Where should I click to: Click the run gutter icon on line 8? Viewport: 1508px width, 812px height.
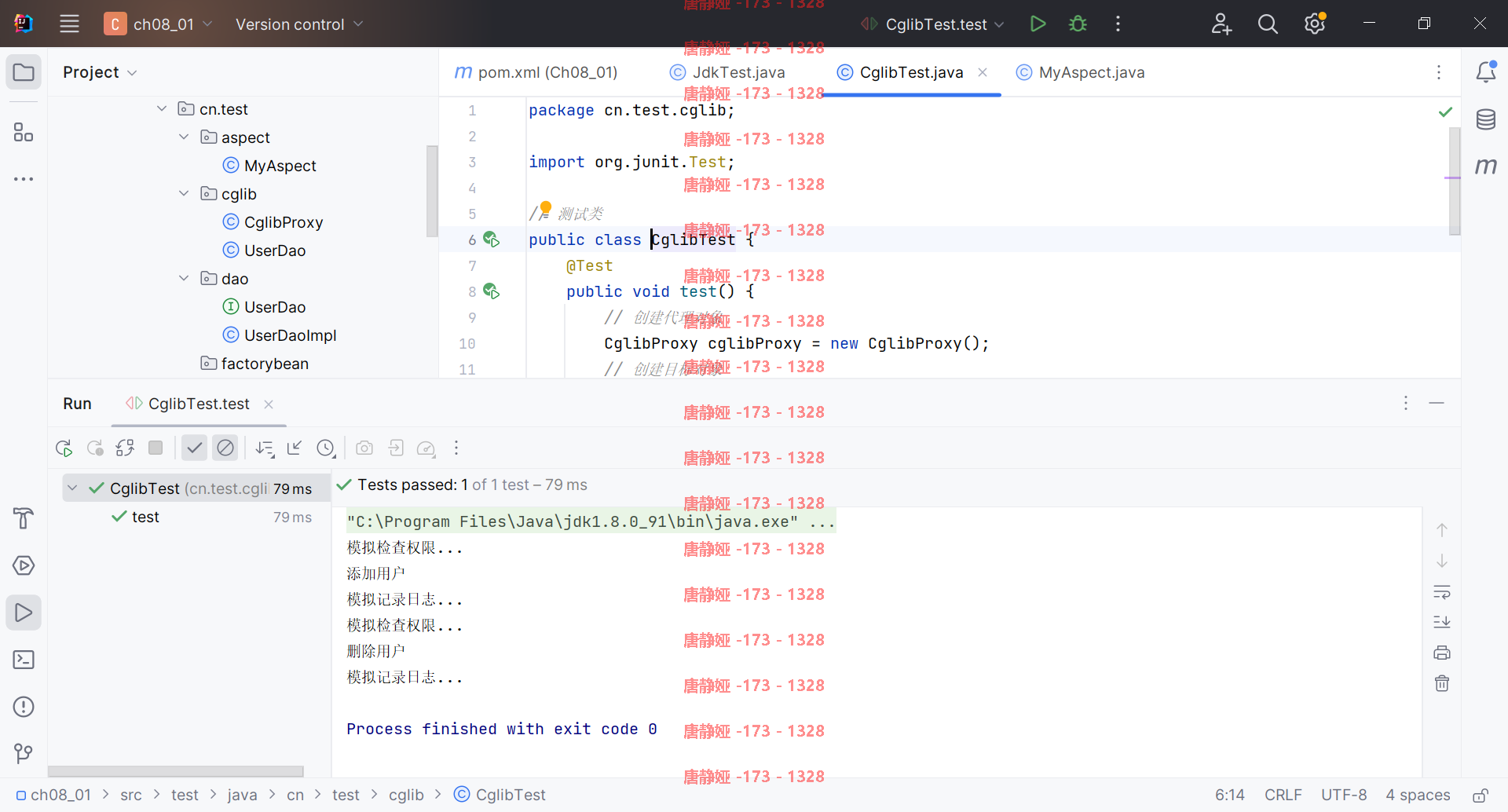[492, 291]
